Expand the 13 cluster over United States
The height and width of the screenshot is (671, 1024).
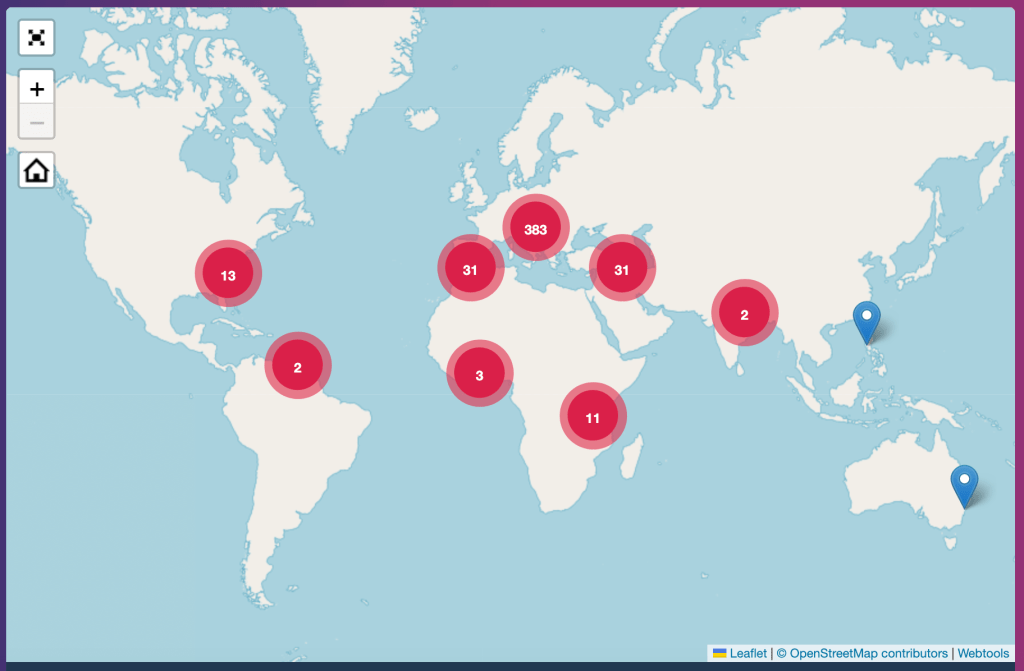tap(228, 275)
